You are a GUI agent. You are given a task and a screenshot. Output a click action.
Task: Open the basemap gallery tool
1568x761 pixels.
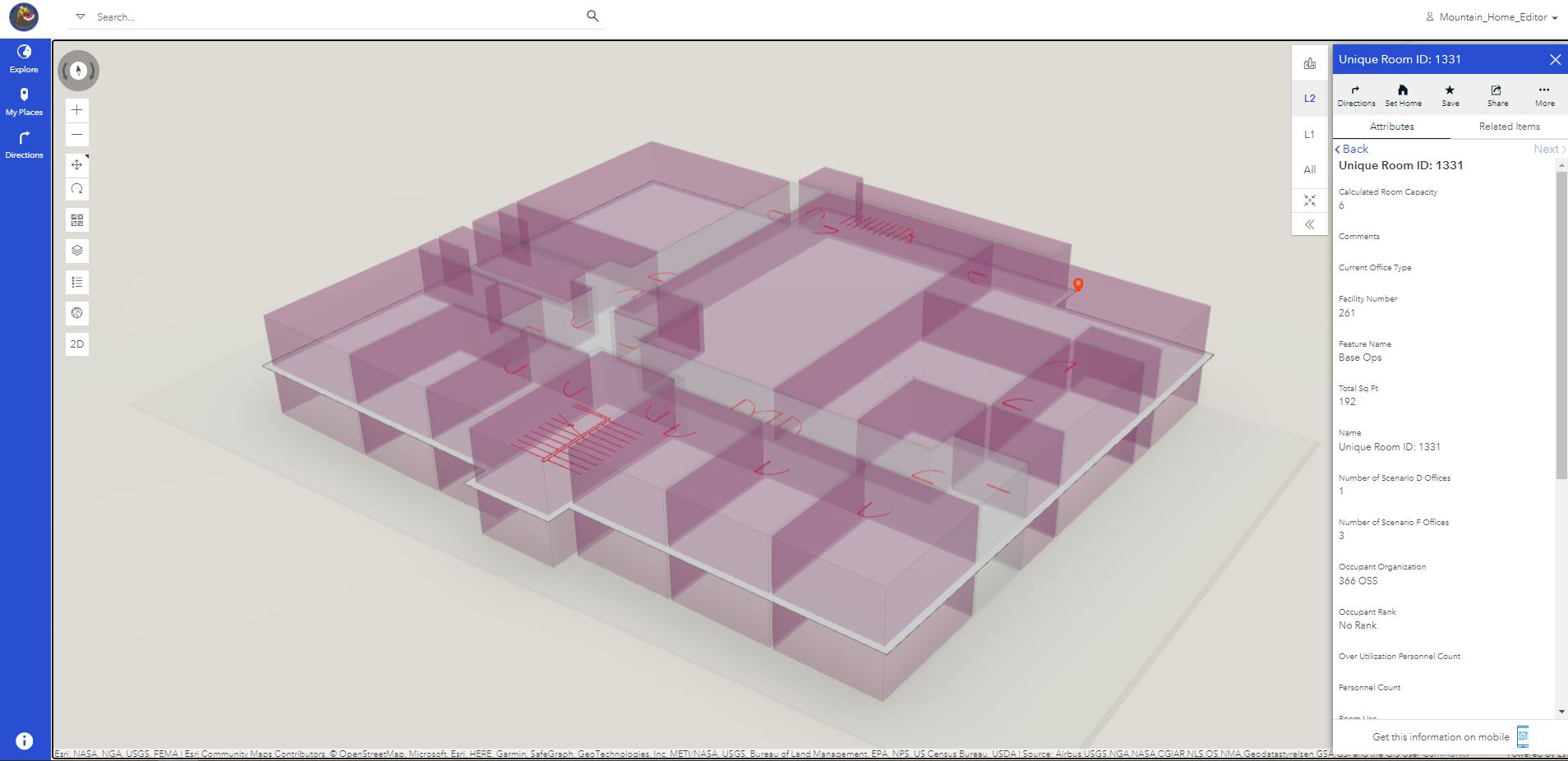[x=76, y=219]
